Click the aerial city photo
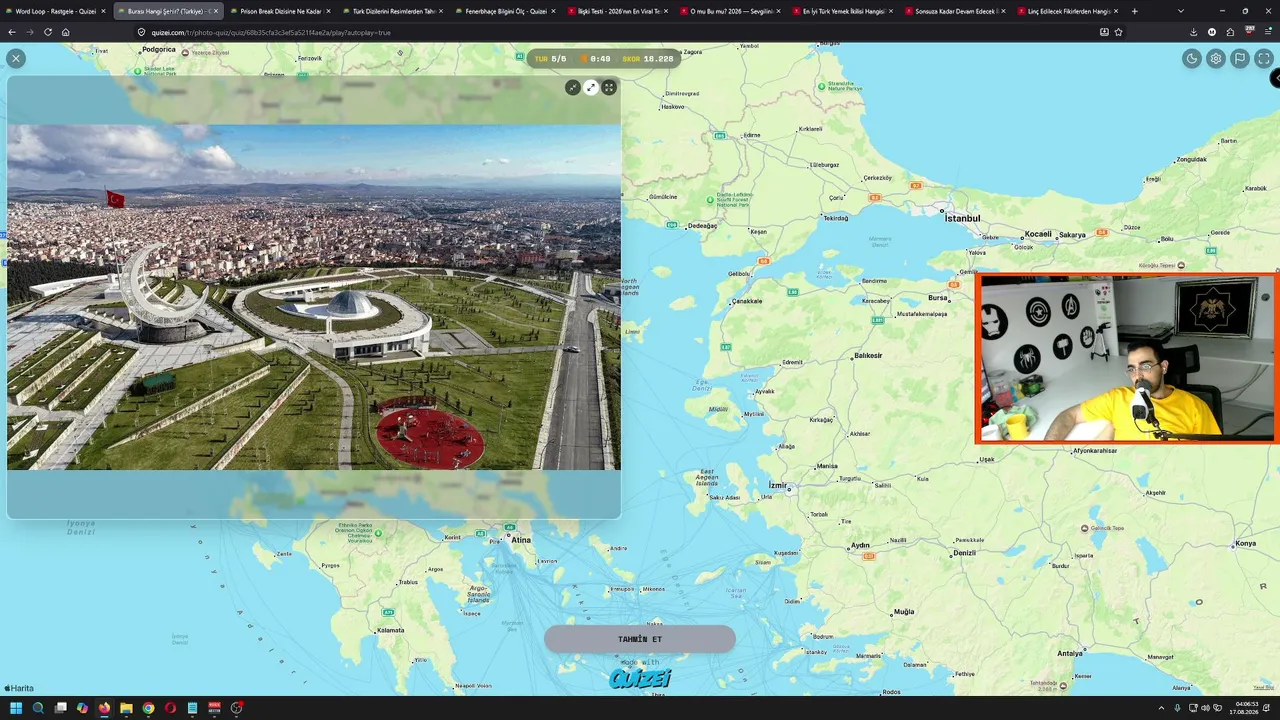Screen dimensions: 1280x720 pos(314,297)
